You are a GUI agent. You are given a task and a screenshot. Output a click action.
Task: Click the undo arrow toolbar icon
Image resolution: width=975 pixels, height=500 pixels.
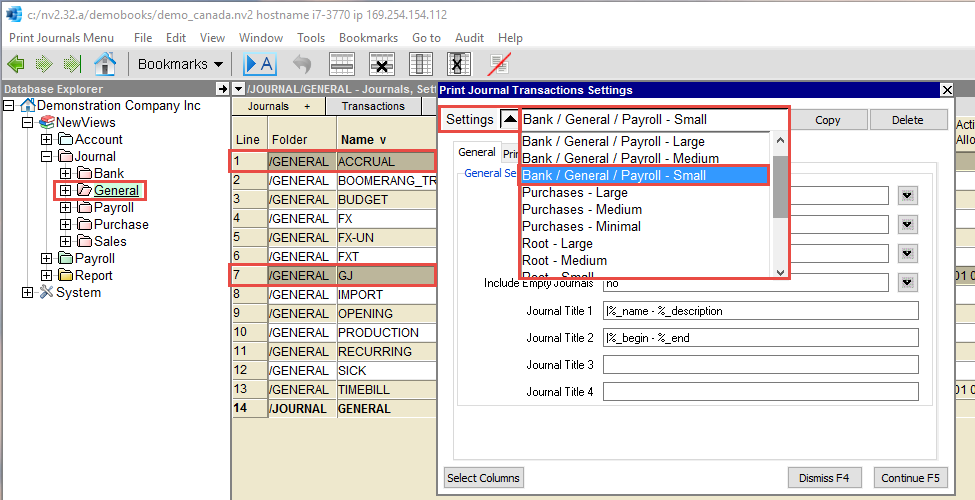[x=302, y=64]
